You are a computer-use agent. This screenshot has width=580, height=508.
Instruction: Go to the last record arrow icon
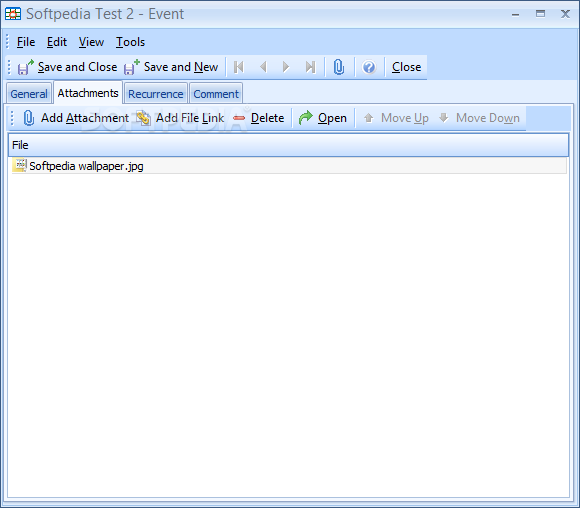point(310,67)
